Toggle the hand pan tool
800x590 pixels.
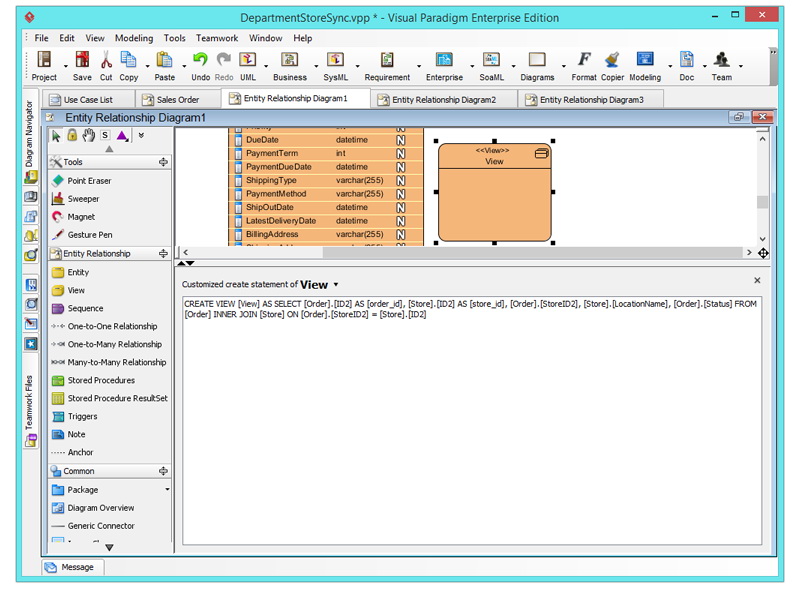[x=88, y=135]
